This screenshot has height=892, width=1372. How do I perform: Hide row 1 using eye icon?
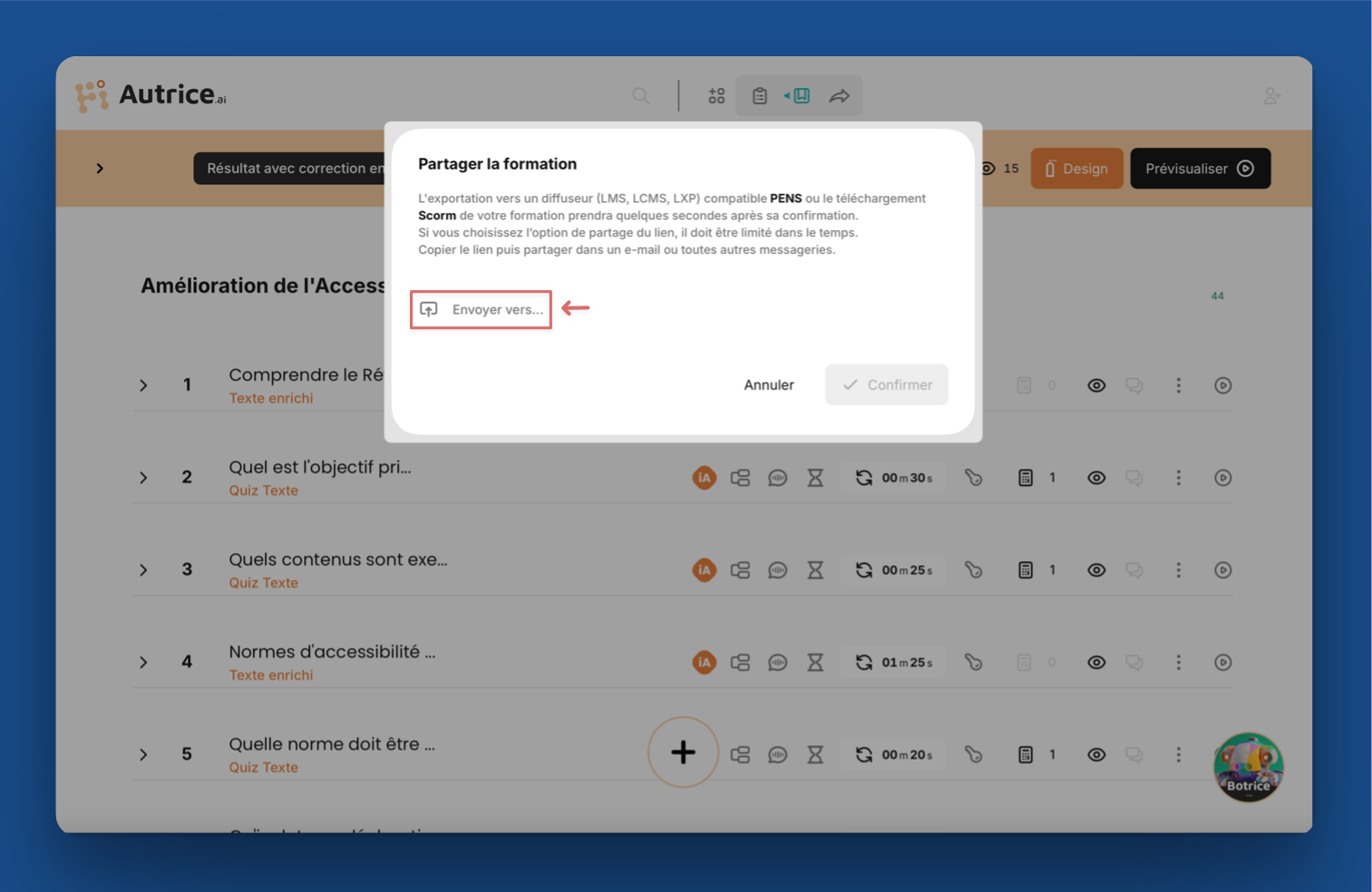pyautogui.click(x=1096, y=385)
